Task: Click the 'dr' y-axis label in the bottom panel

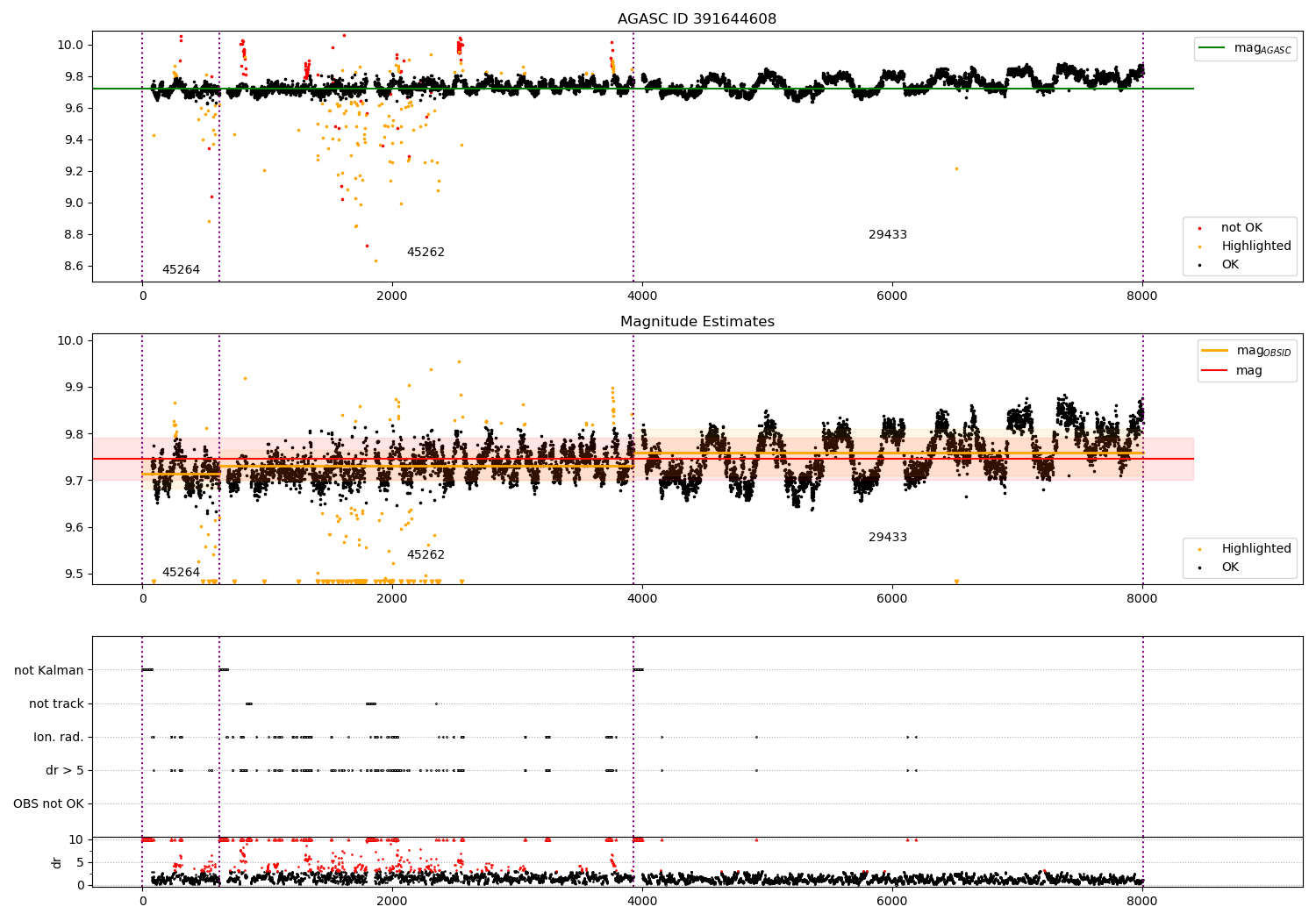Action: [57, 862]
